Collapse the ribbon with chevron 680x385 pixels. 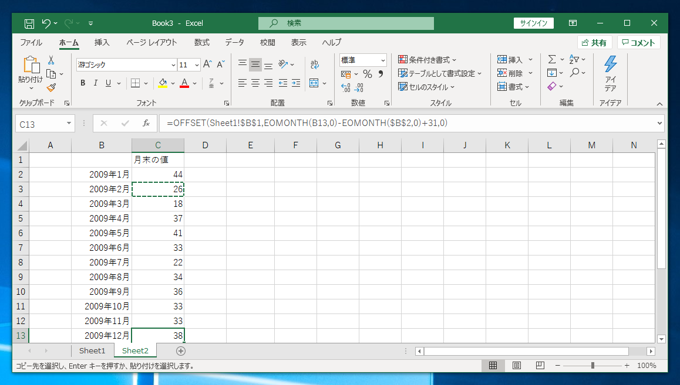[x=659, y=104]
